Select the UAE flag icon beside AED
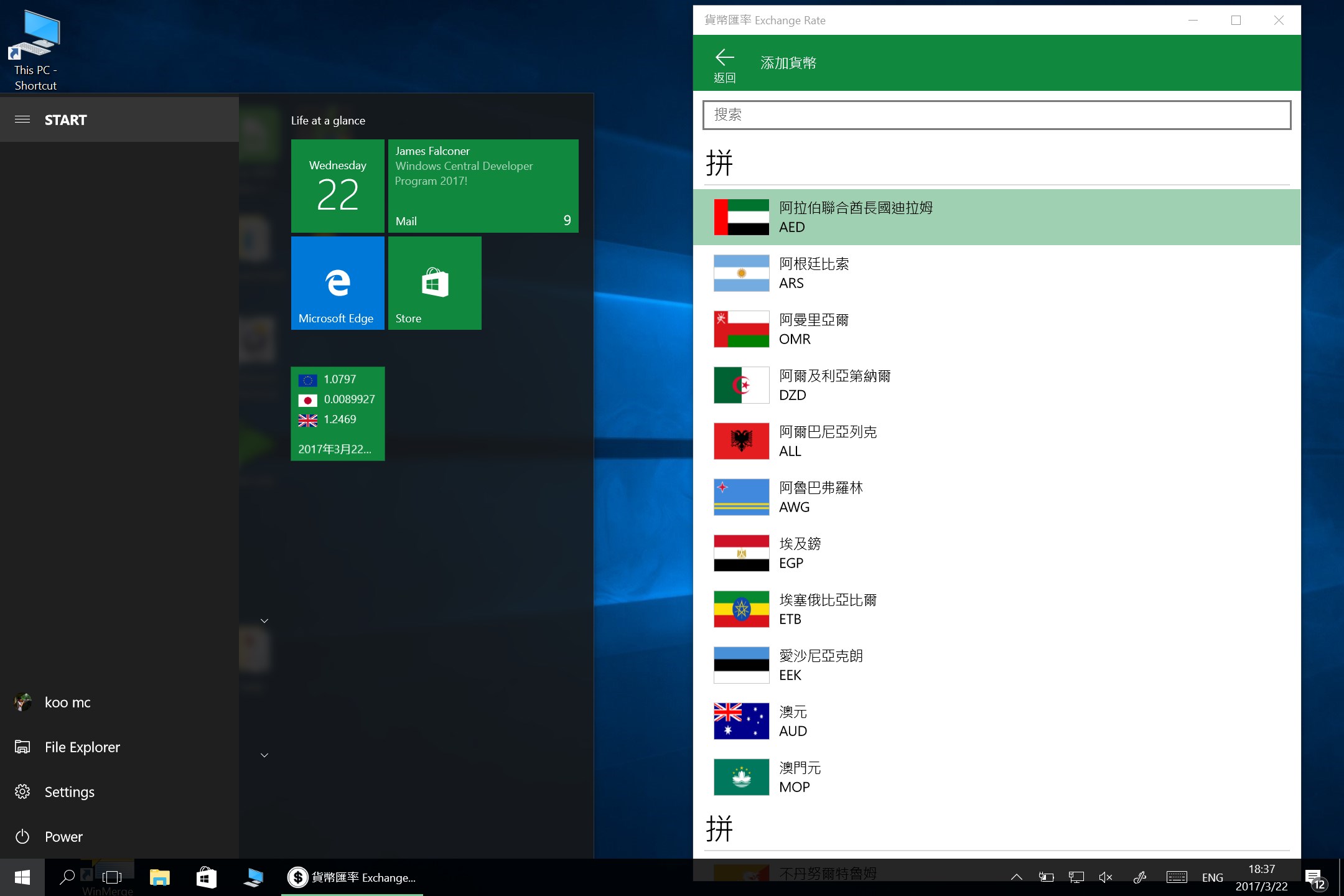The width and height of the screenshot is (1344, 896). pos(741,217)
